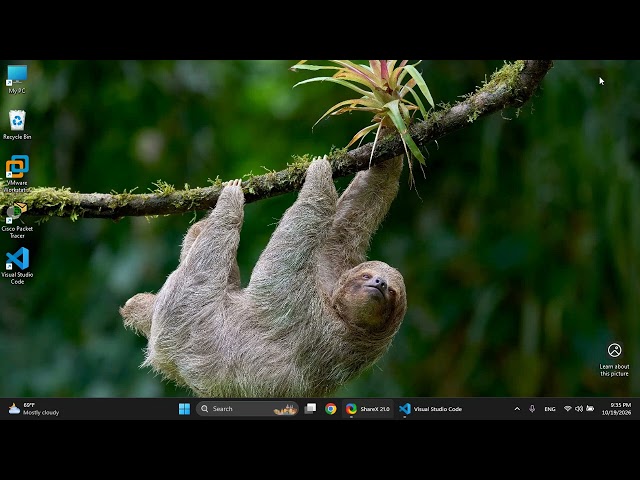Switch to ShareX 21.0 taskbar button
Screen dimensions: 640x480
[x=368, y=409]
